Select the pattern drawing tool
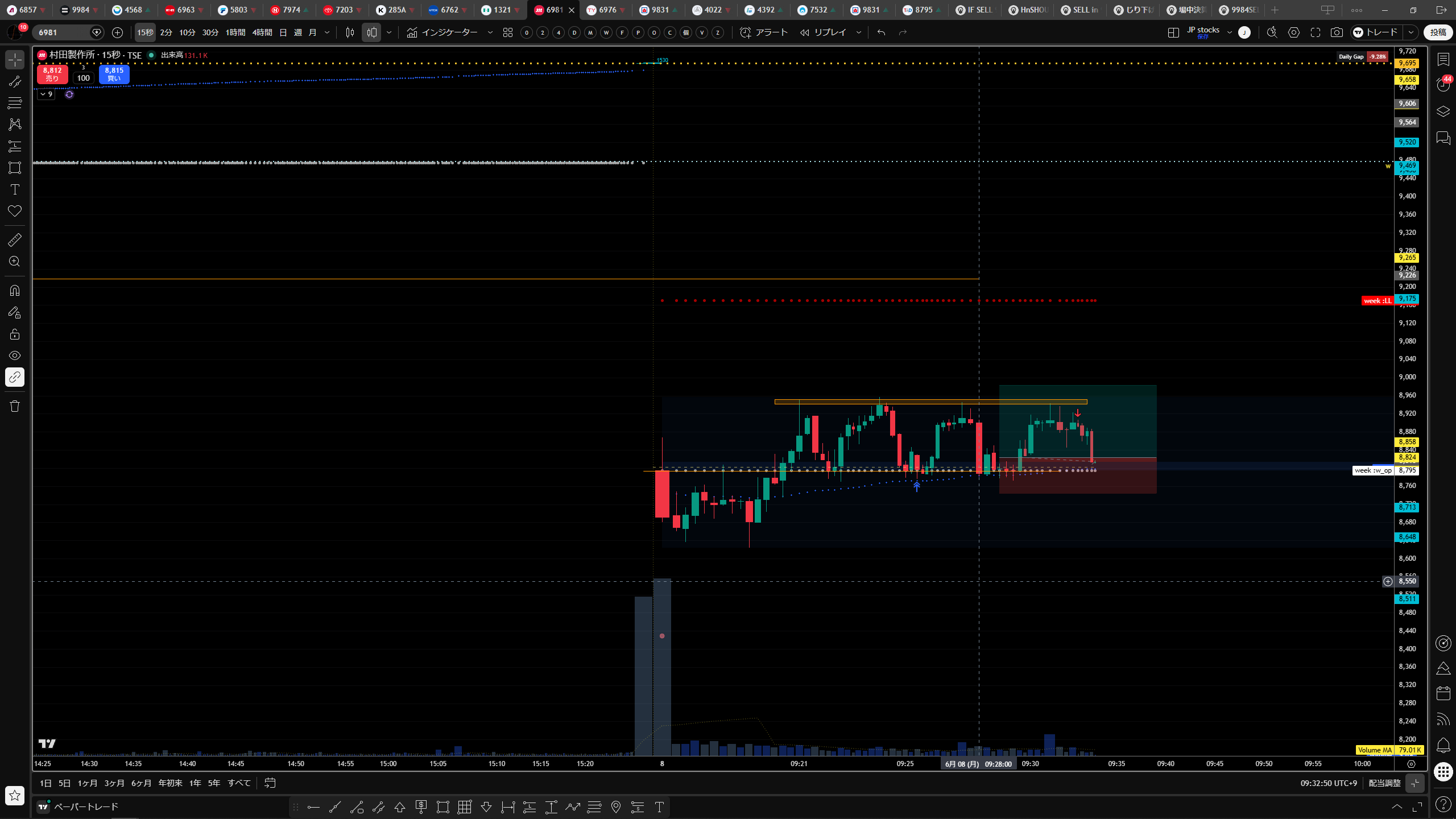Image resolution: width=1456 pixels, height=819 pixels. click(15, 124)
